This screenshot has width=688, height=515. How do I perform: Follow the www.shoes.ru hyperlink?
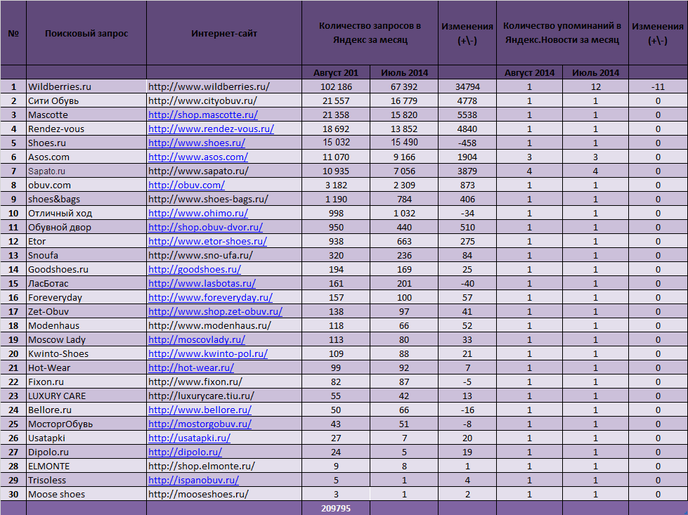click(197, 143)
